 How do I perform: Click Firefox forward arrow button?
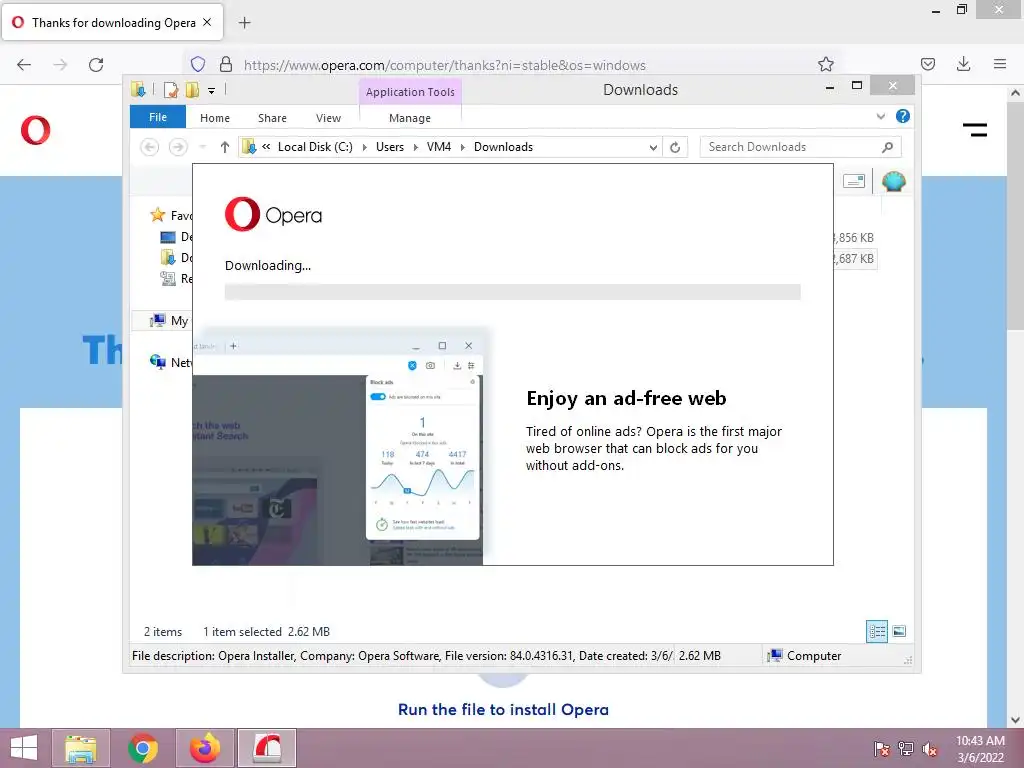coord(60,65)
